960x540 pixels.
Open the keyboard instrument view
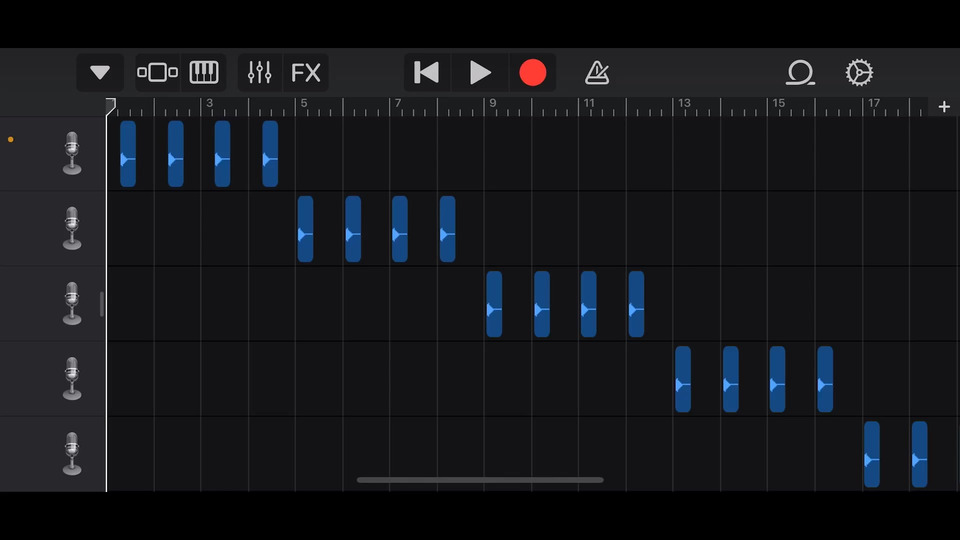pyautogui.click(x=204, y=72)
